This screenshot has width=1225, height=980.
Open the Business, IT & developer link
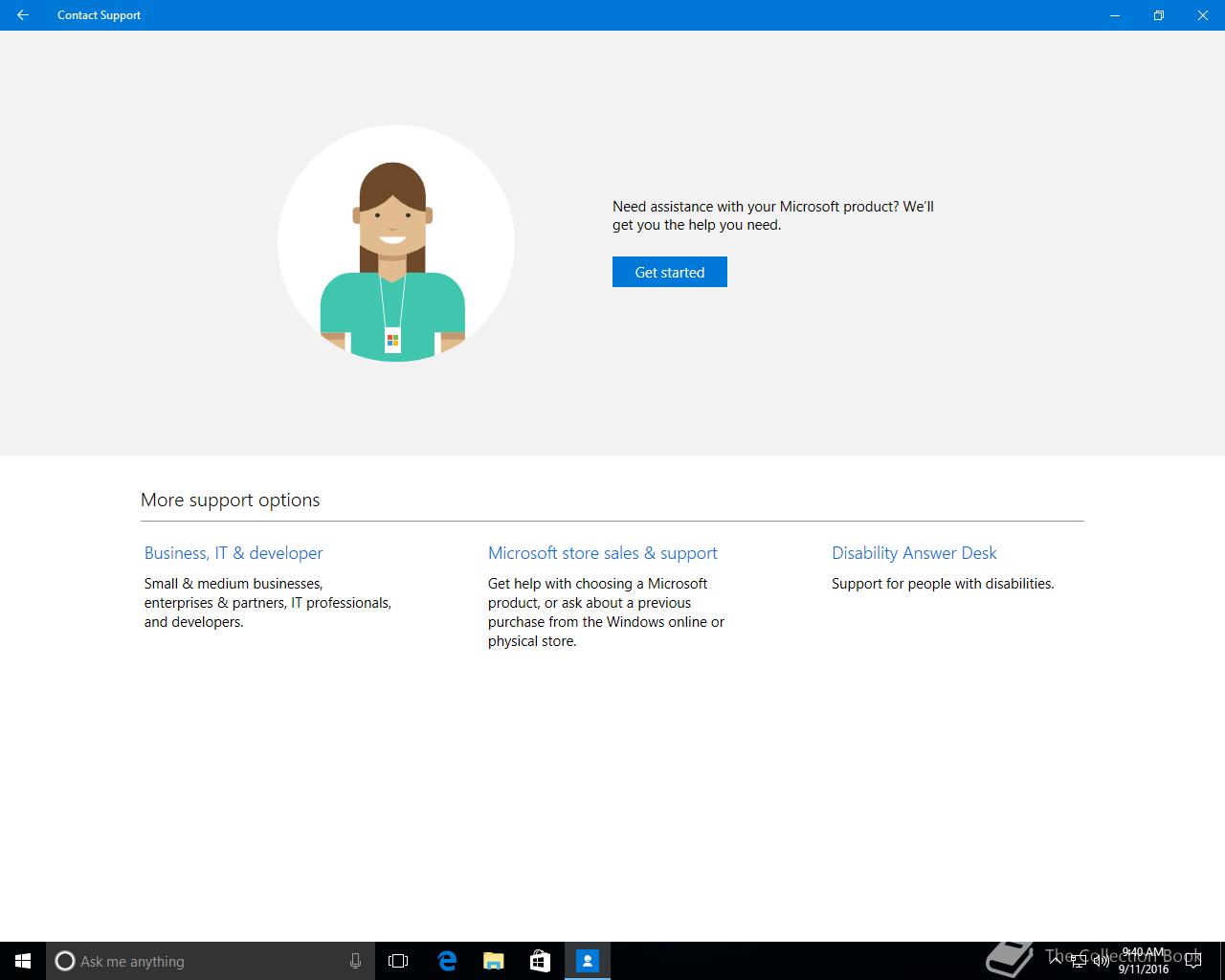tap(234, 553)
